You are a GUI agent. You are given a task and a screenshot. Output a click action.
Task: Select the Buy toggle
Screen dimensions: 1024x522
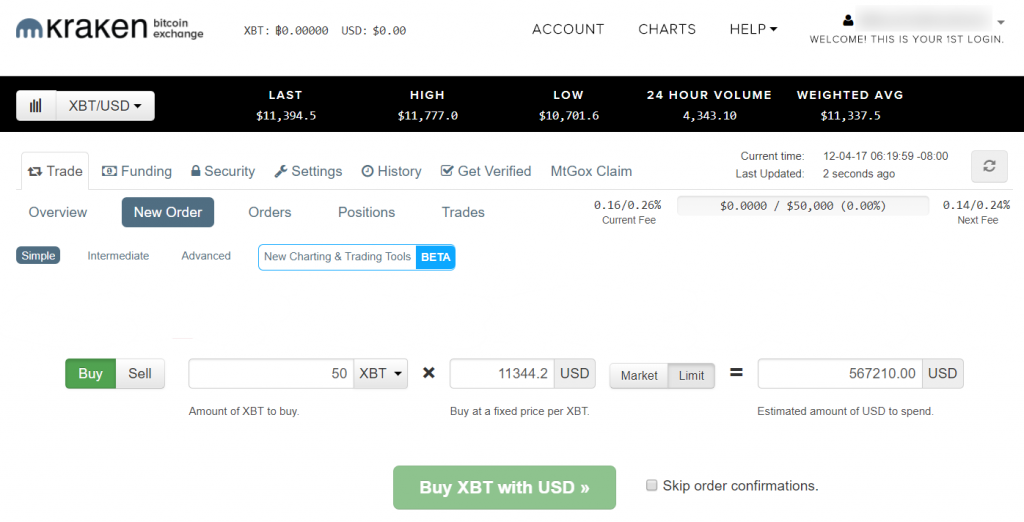pyautogui.click(x=90, y=374)
